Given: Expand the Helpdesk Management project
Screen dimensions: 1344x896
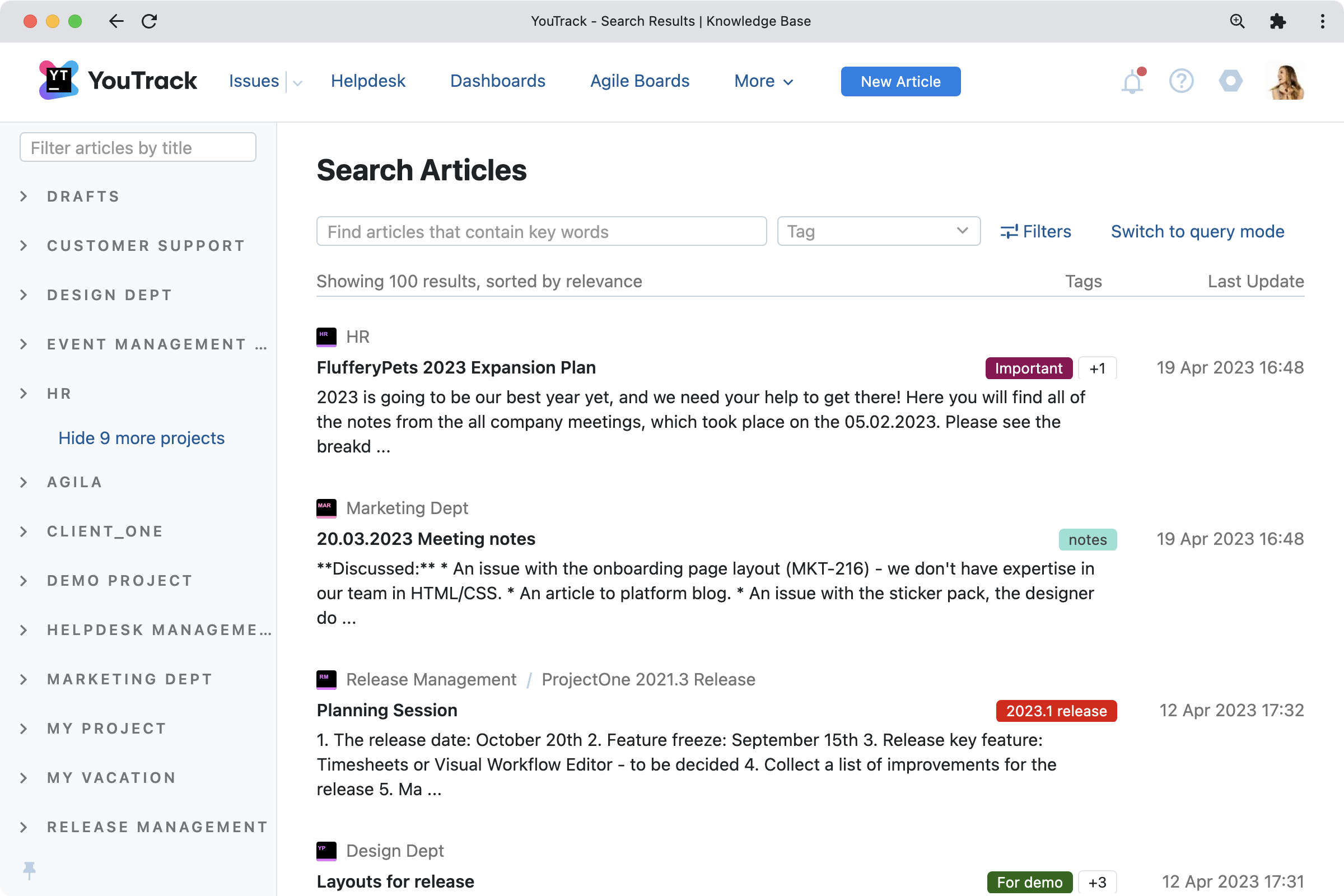Looking at the screenshot, I should pyautogui.click(x=24, y=629).
